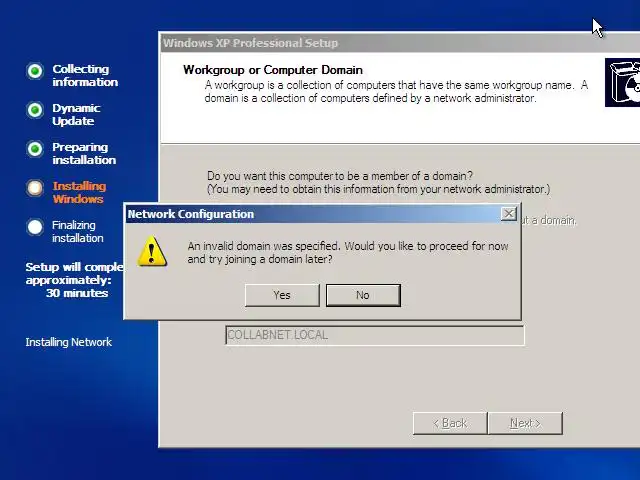Click the Setup CD box icon
This screenshot has height=480, width=640.
pyautogui.click(x=622, y=82)
